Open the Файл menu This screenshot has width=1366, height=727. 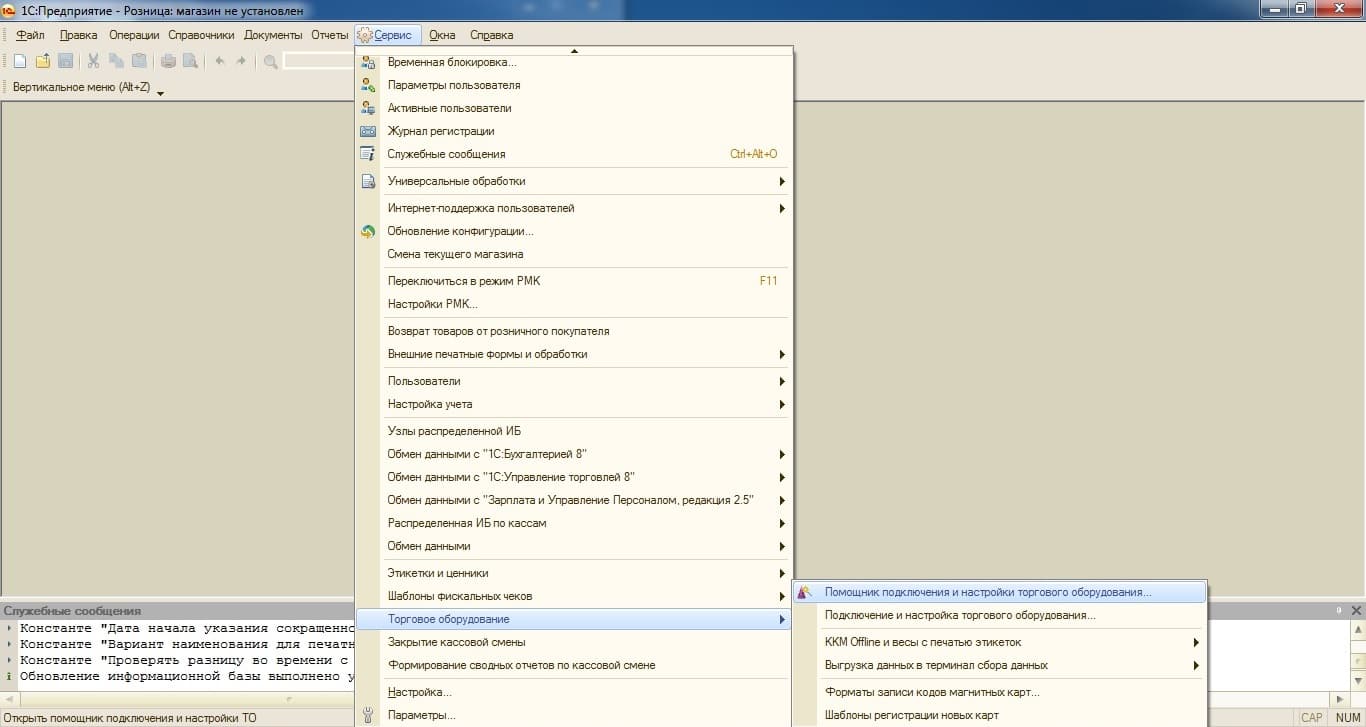30,35
